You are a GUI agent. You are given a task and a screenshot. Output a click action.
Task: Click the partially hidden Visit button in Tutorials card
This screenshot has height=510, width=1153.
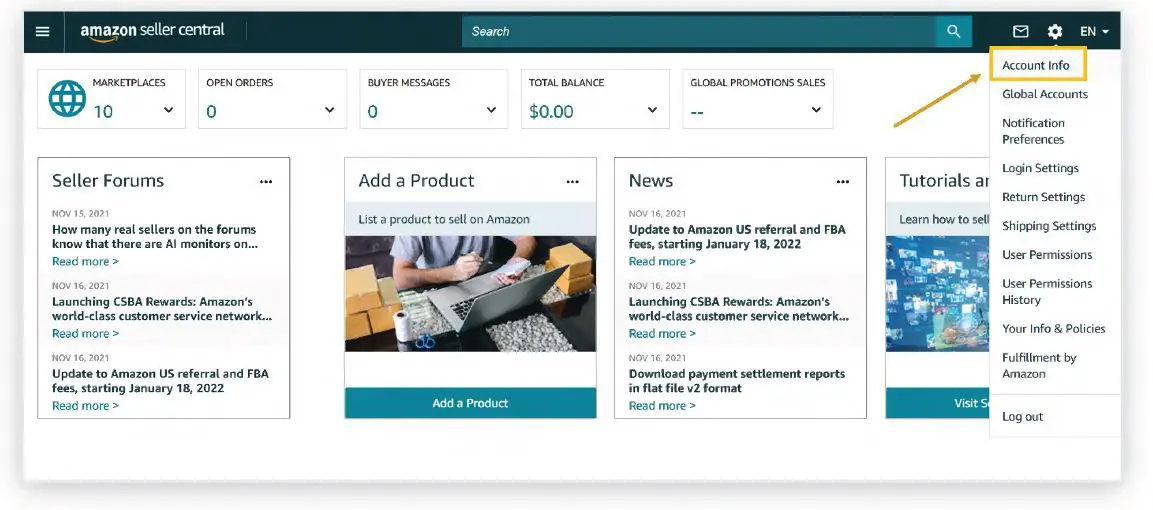pos(938,403)
